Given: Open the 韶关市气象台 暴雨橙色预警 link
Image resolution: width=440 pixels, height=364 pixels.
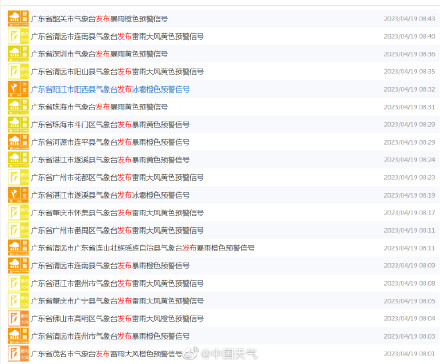Looking at the screenshot, I should 99,19.
